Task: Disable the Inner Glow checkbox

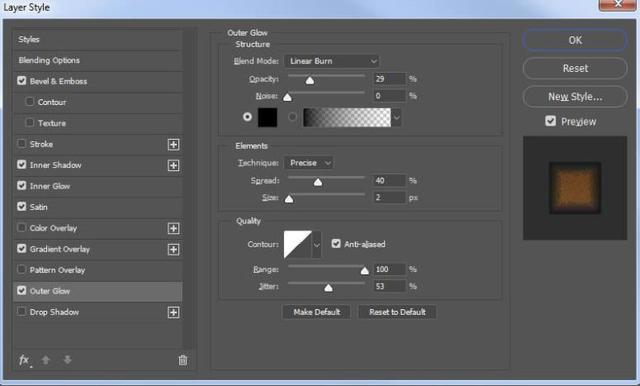Action: pyautogui.click(x=22, y=186)
